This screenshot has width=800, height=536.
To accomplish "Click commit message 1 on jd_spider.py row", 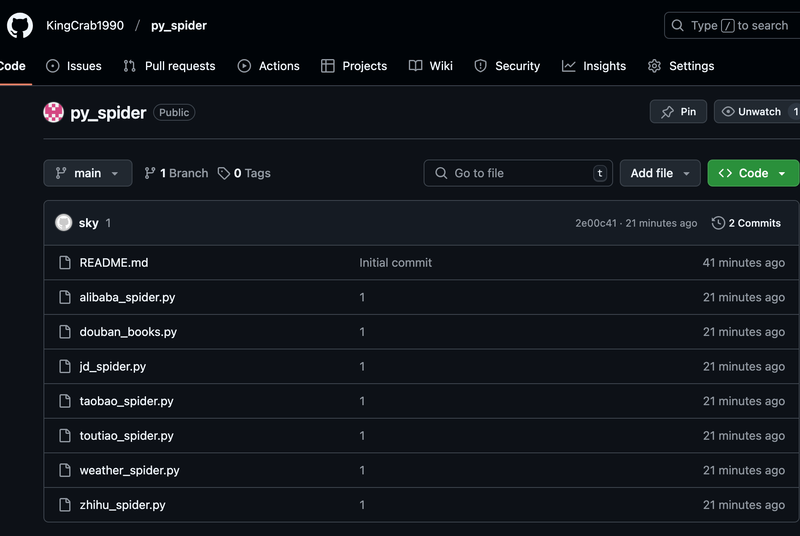I will (x=362, y=367).
